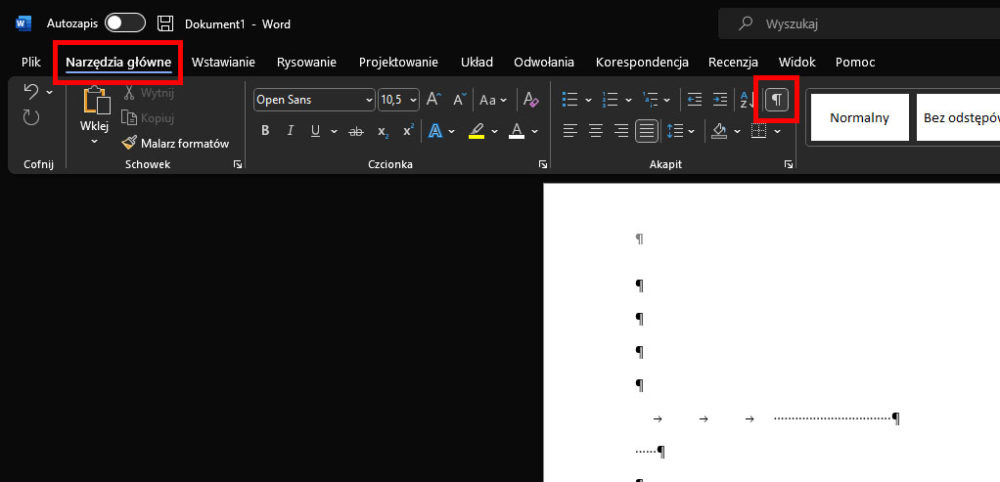Toggle bold formatting
The image size is (1000, 482).
pos(265,131)
